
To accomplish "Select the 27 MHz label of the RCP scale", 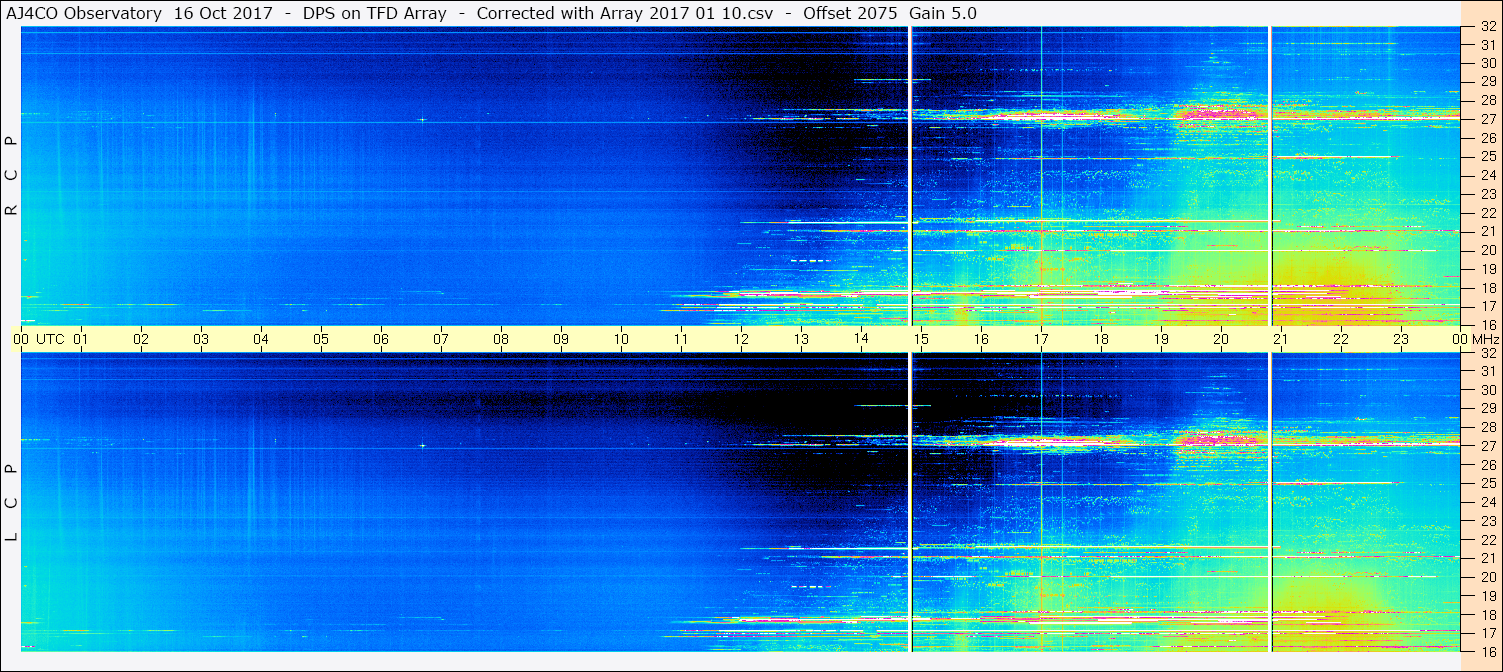I will coord(1488,119).
